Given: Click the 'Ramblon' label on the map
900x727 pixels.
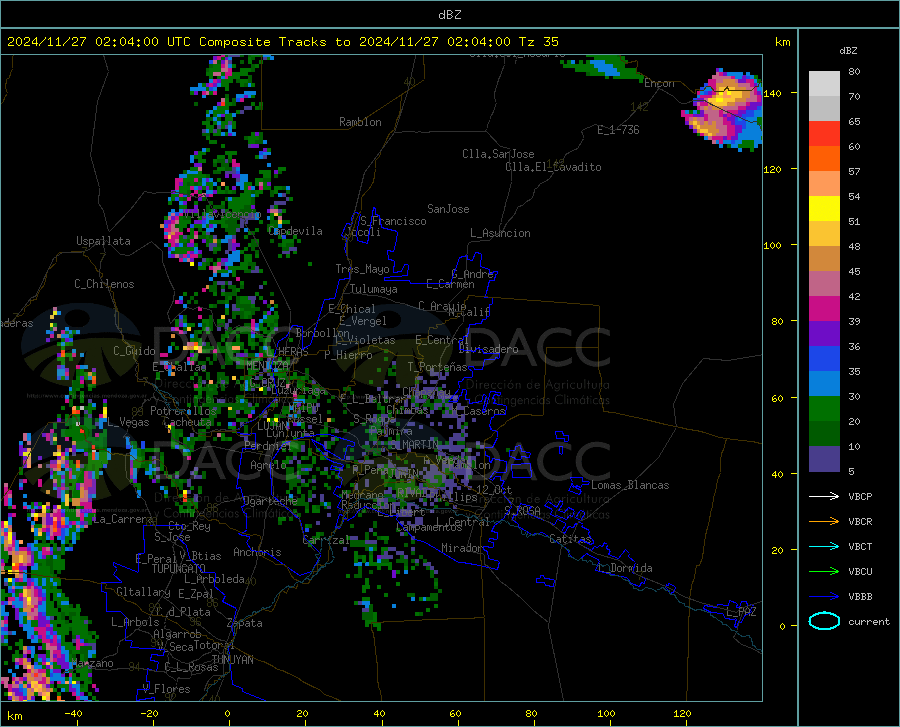Looking at the screenshot, I should pos(360,122).
